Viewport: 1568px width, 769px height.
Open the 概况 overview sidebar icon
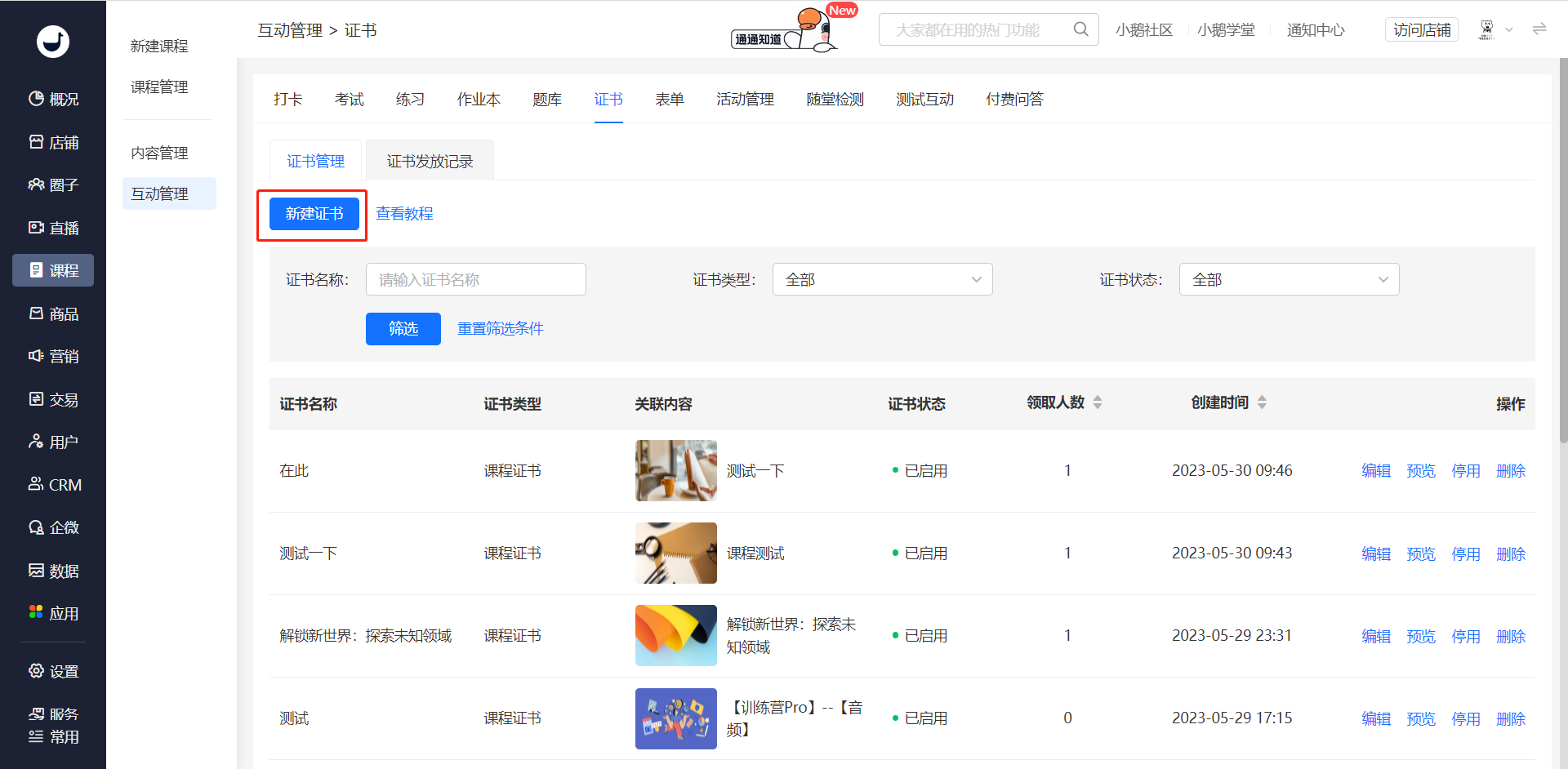click(53, 99)
